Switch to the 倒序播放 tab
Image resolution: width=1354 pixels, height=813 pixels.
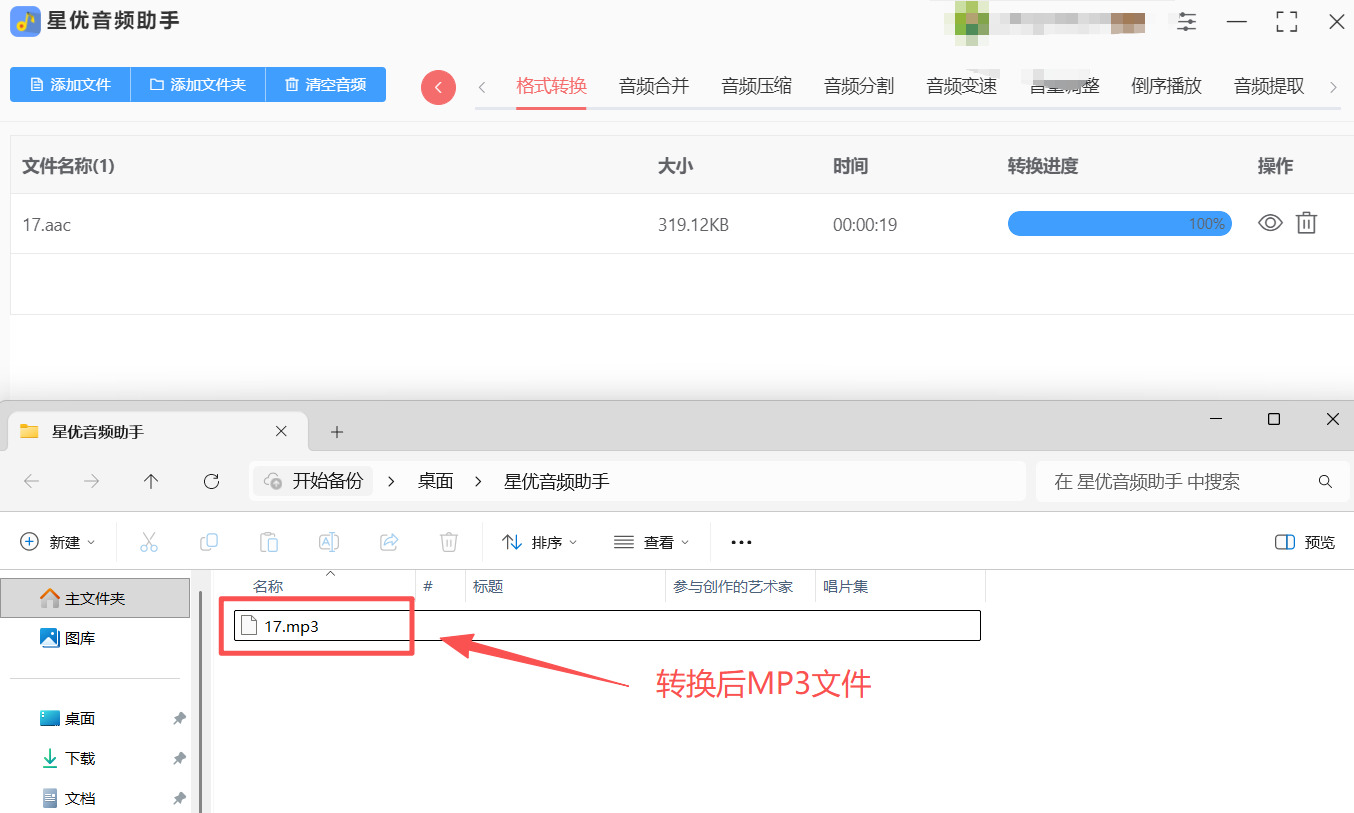coord(1166,86)
